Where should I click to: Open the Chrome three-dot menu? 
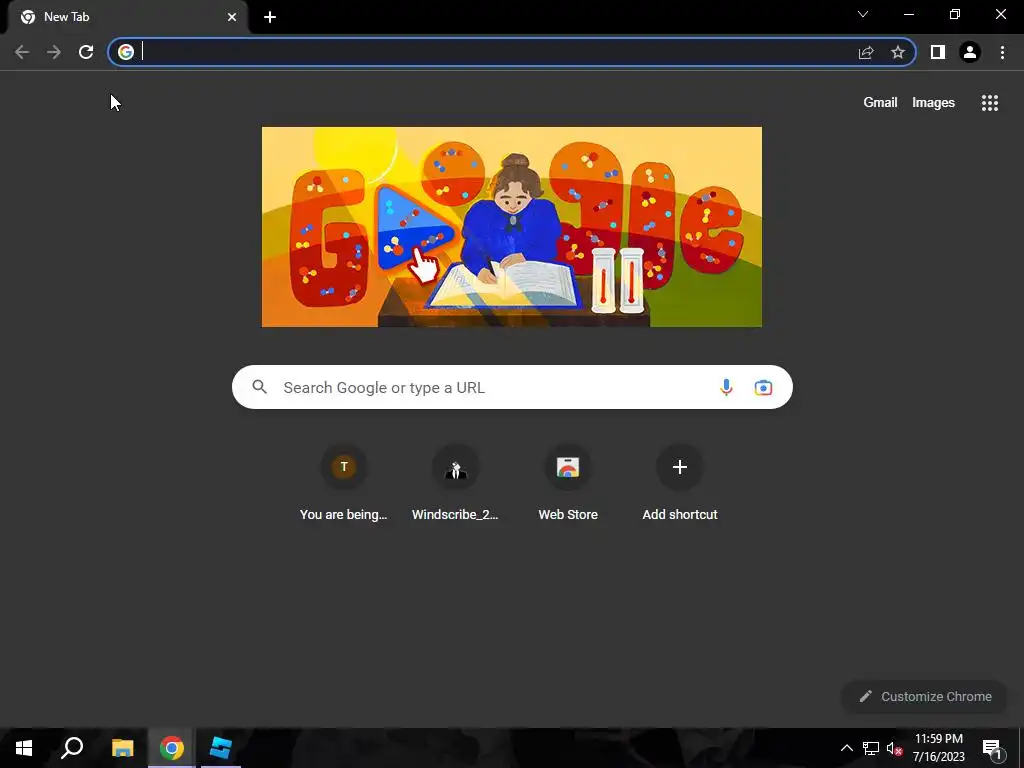[x=1002, y=52]
